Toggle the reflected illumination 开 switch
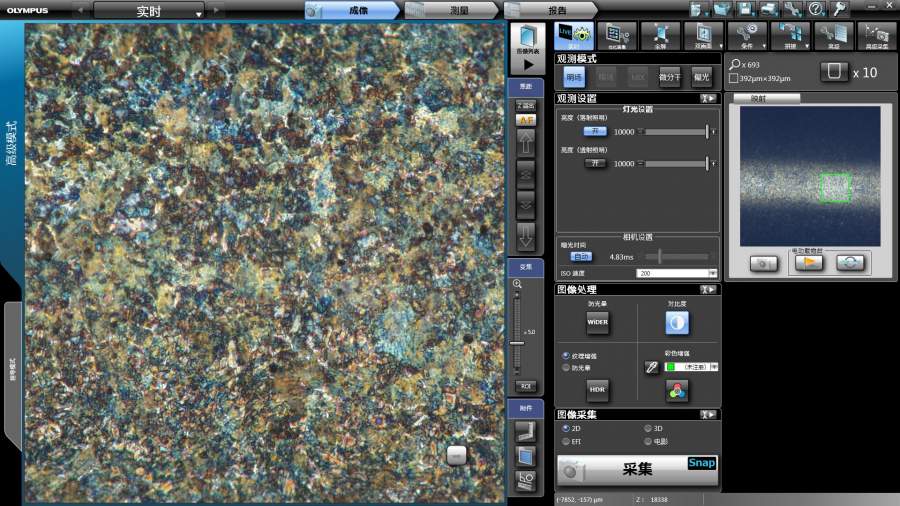 tap(595, 131)
